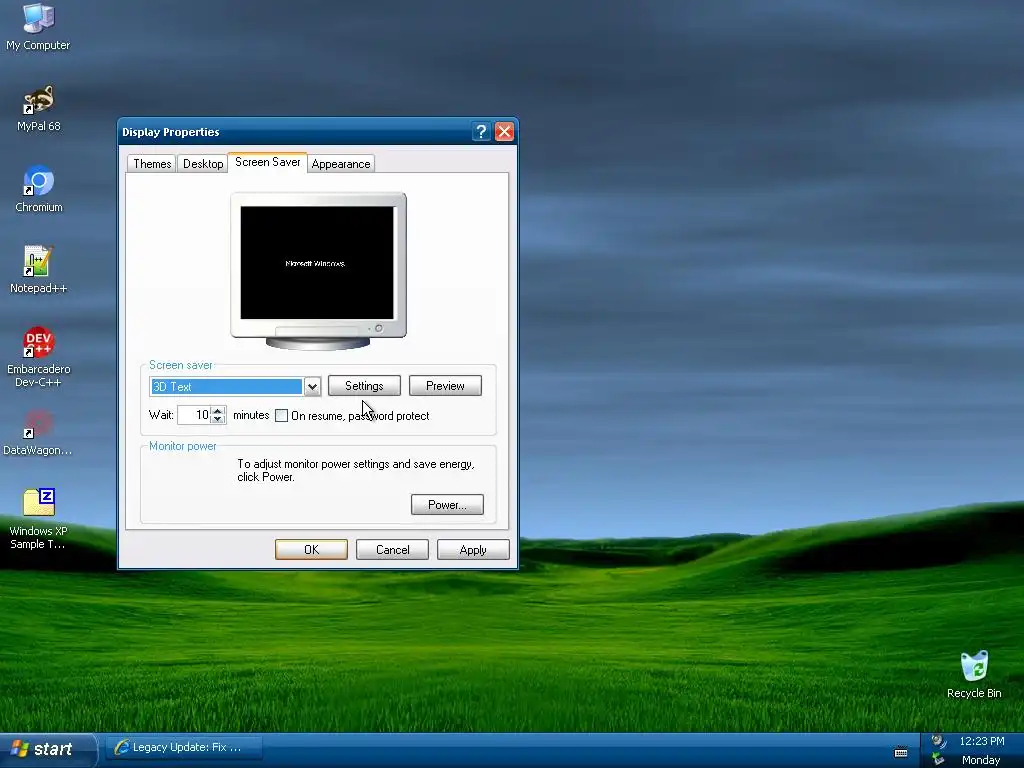Switch to the Appearance tab

pyautogui.click(x=341, y=164)
